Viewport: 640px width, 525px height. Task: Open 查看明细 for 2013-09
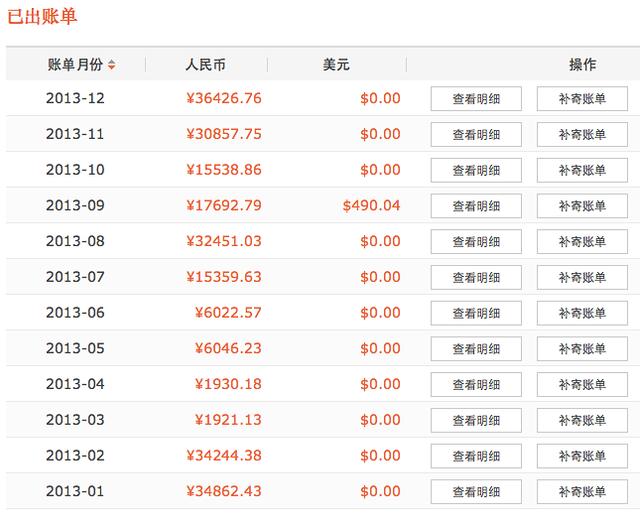click(x=476, y=206)
